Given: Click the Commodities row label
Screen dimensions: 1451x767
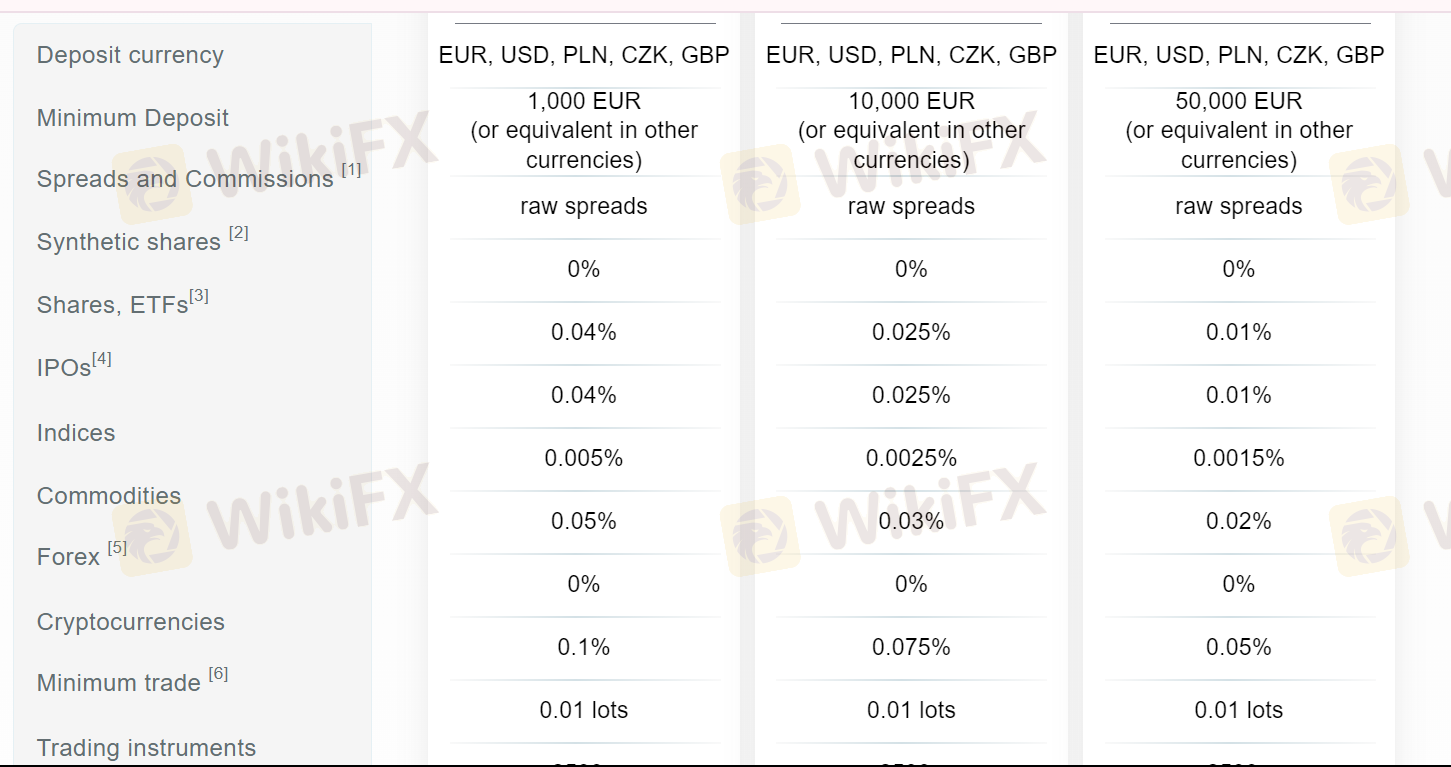Looking at the screenshot, I should [x=109, y=496].
